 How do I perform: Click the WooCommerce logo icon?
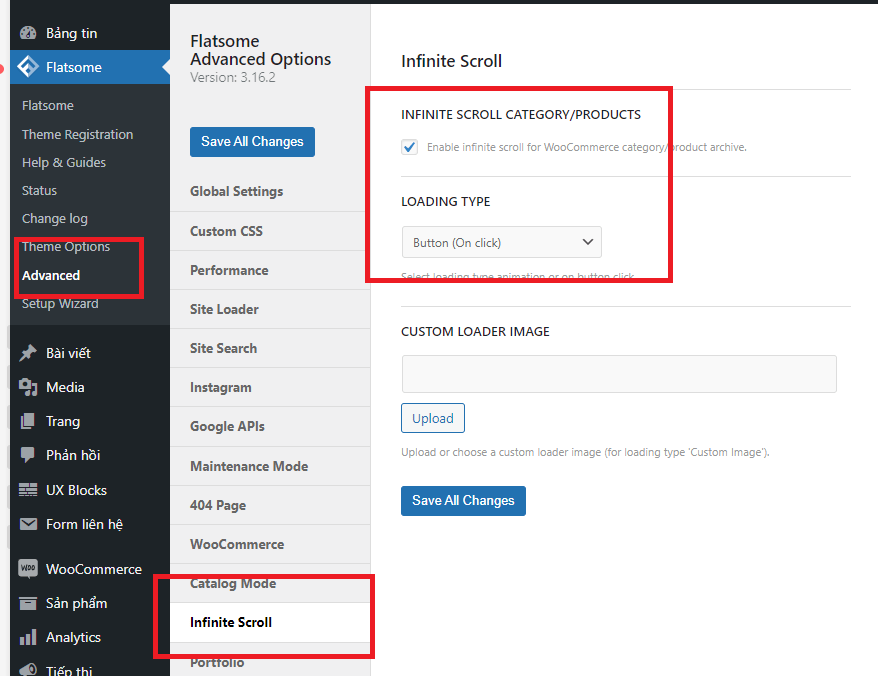[28, 569]
